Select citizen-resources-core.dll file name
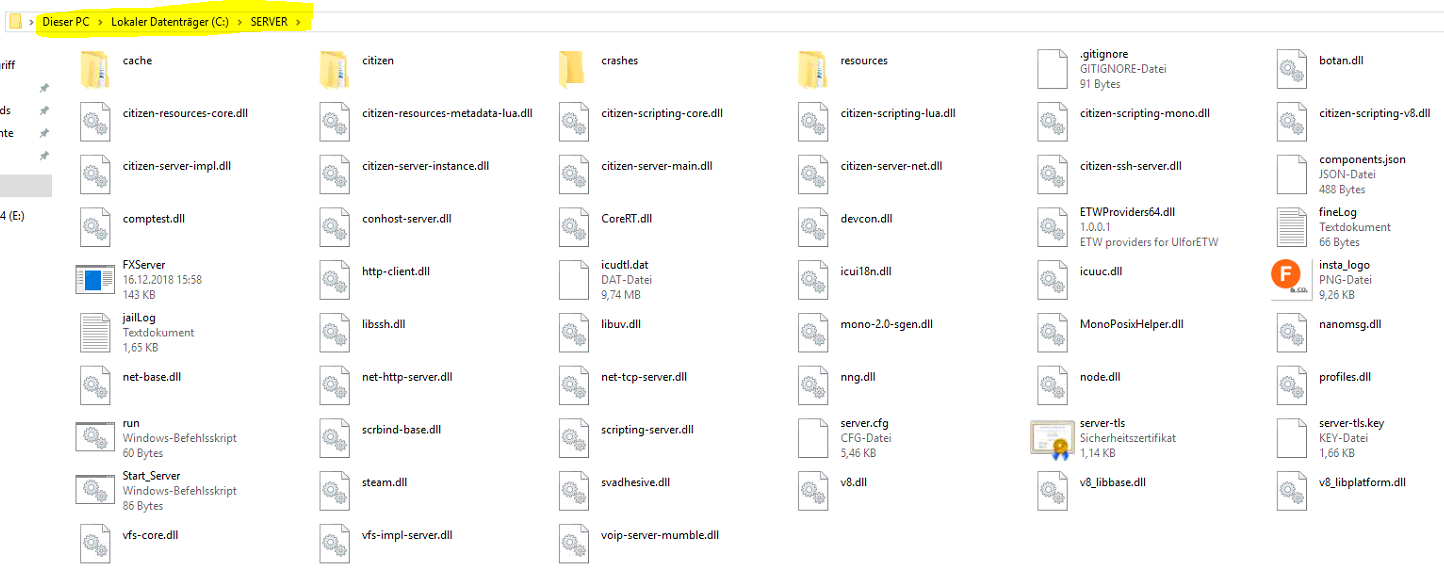 click(x=185, y=113)
